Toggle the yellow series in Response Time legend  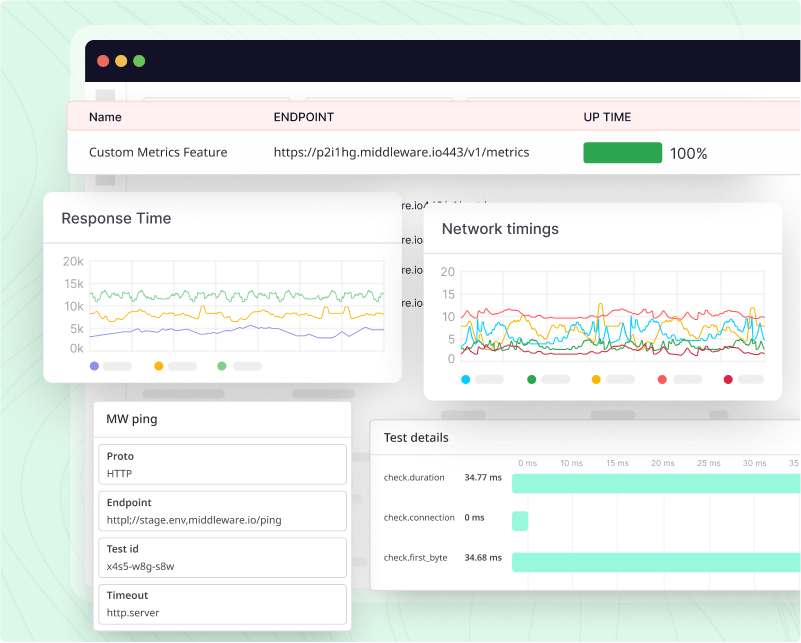point(158,367)
